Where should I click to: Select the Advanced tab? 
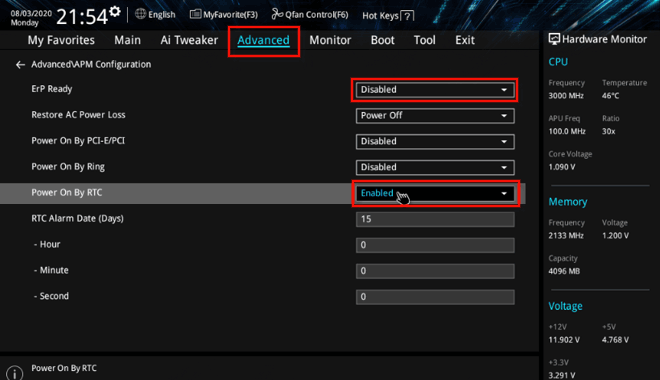[x=263, y=40]
